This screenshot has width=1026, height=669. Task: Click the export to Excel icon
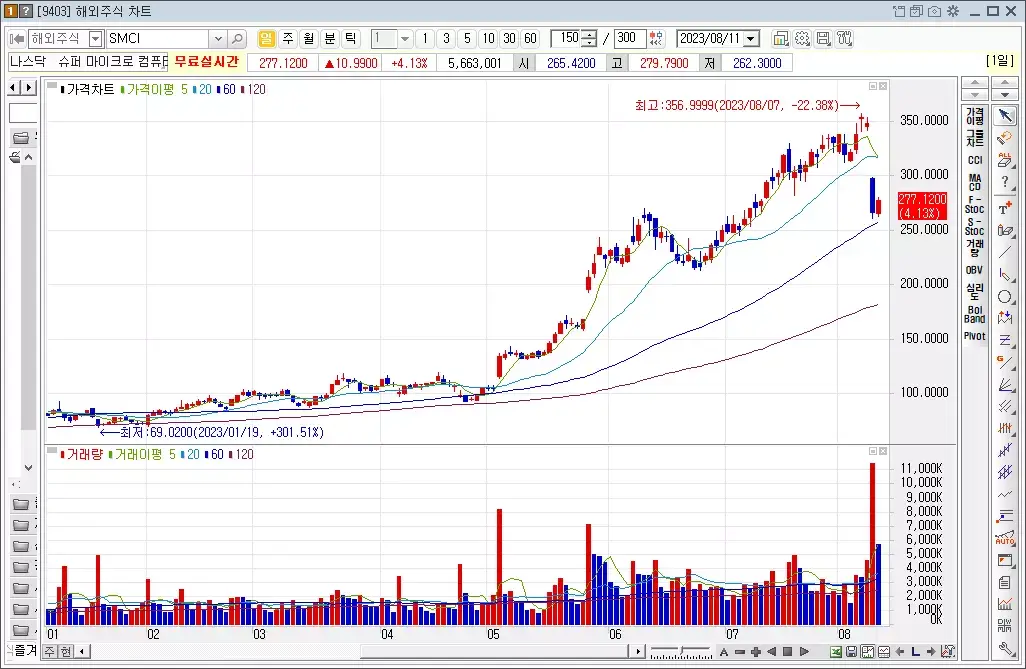pyautogui.click(x=836, y=651)
